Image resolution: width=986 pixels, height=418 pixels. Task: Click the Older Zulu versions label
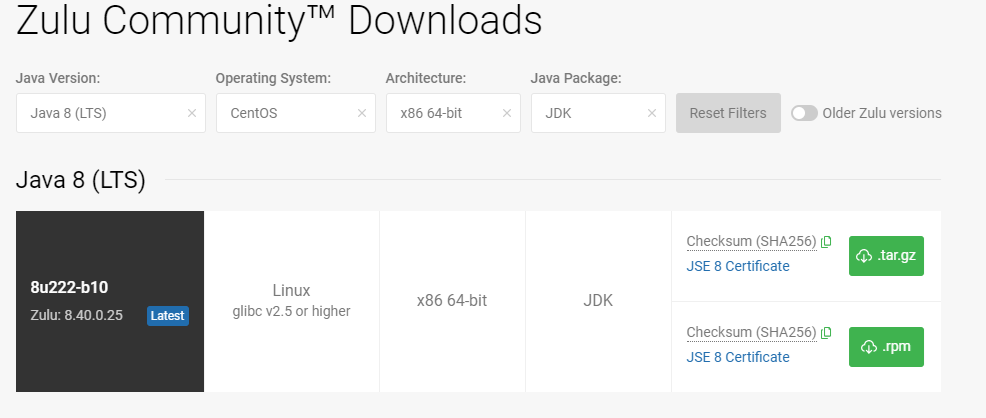click(882, 113)
